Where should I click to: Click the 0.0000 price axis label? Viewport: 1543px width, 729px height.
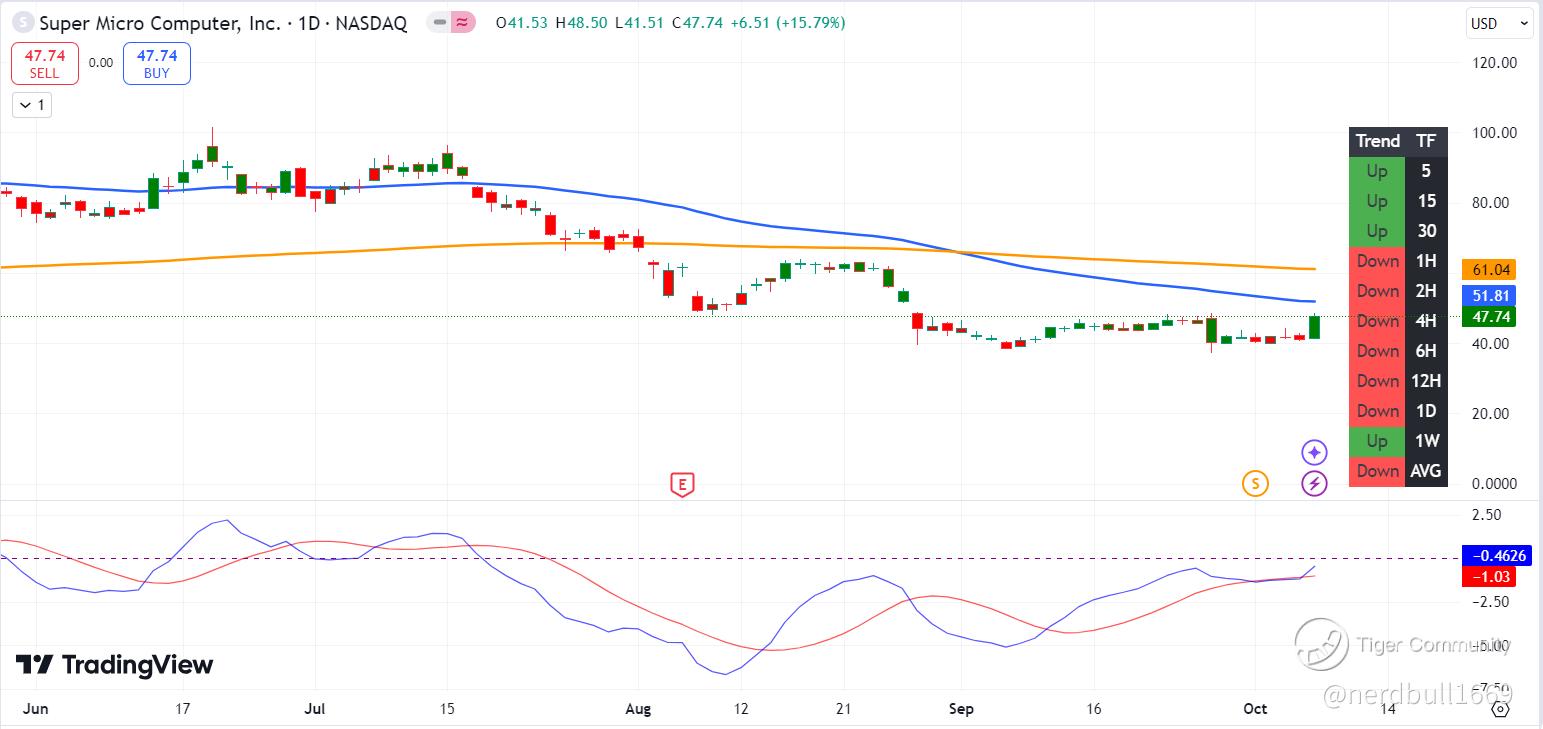1496,484
